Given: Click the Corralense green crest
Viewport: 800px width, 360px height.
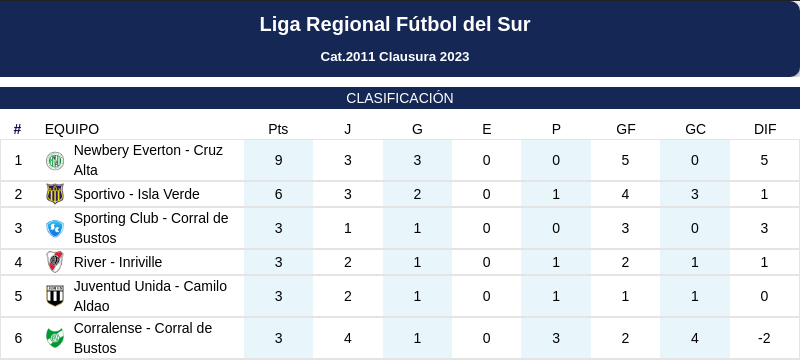Looking at the screenshot, I should pos(55,338).
